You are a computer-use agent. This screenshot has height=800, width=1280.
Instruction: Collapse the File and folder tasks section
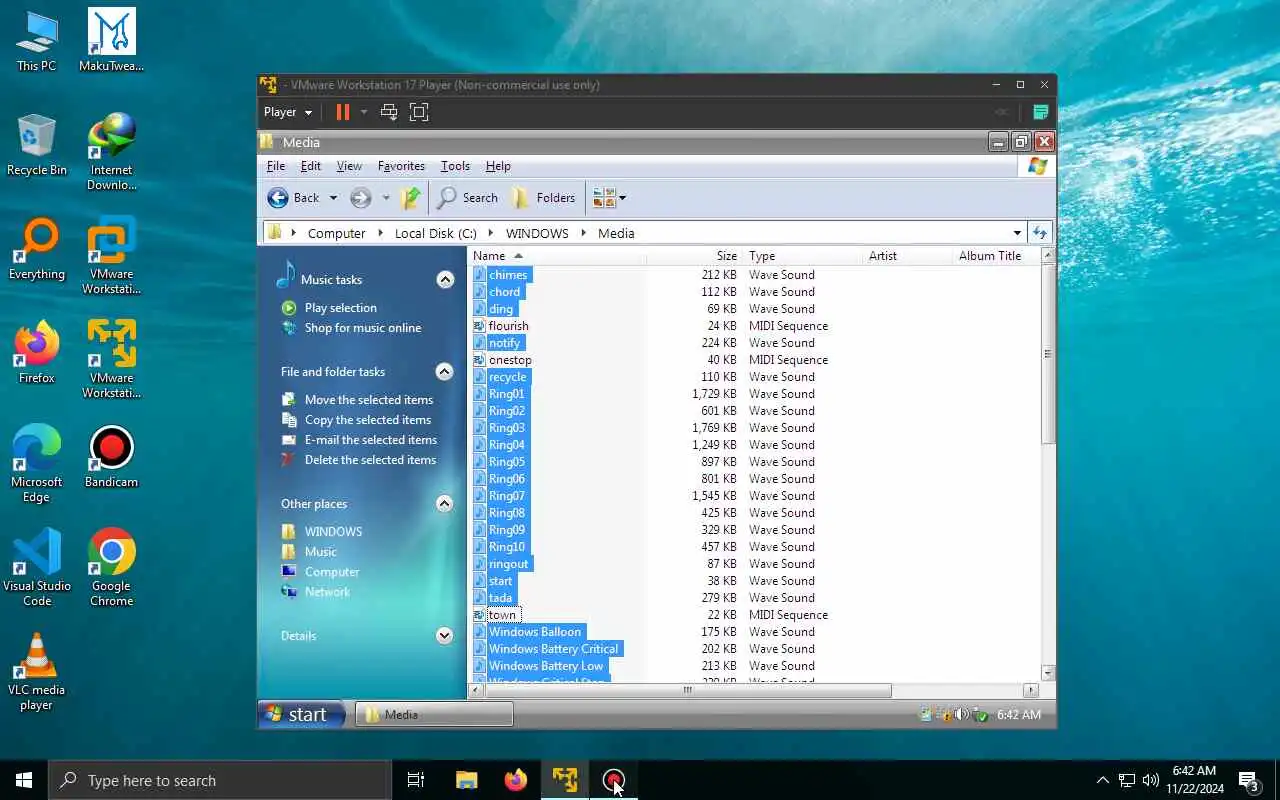(x=445, y=372)
